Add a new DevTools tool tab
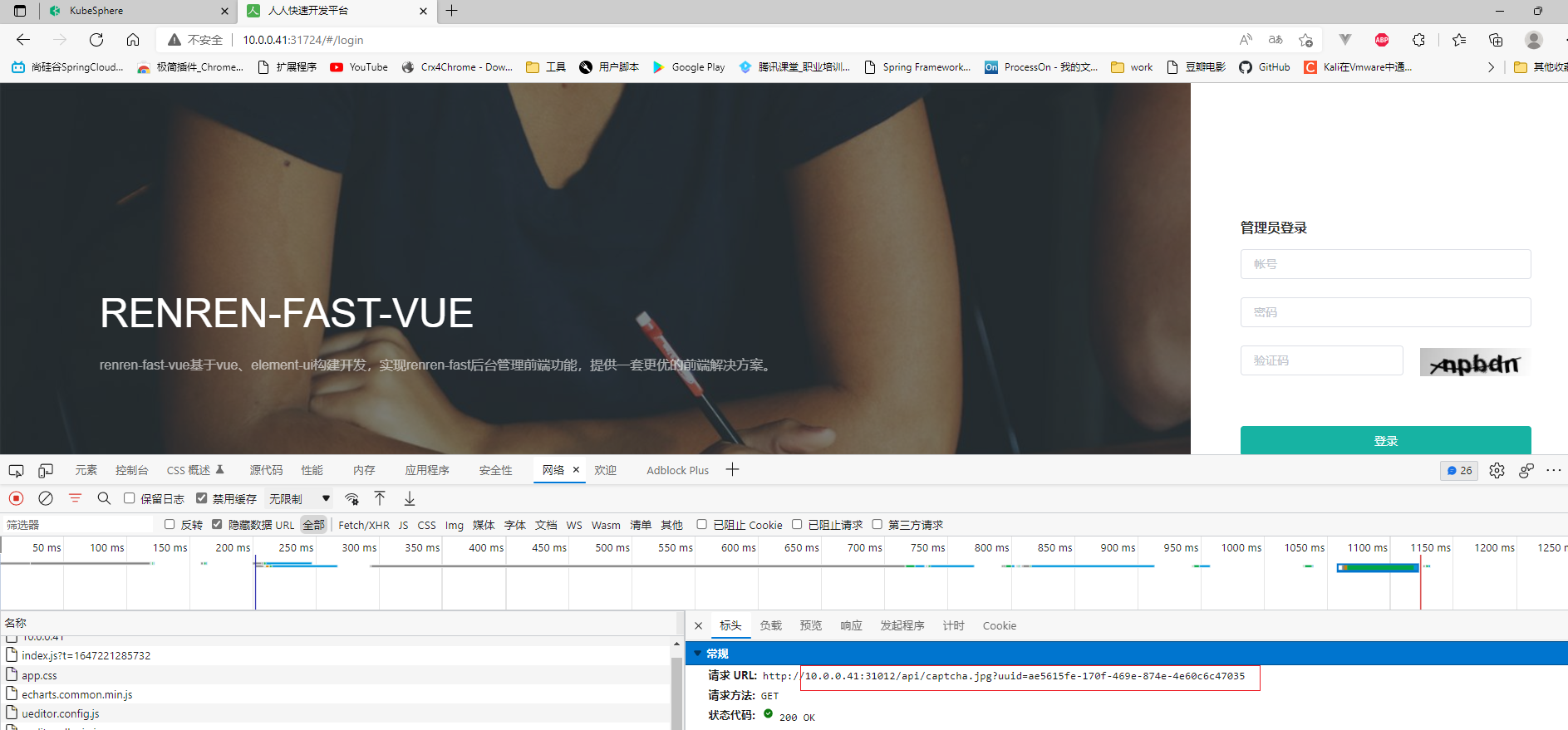The image size is (1568, 730). [732, 470]
